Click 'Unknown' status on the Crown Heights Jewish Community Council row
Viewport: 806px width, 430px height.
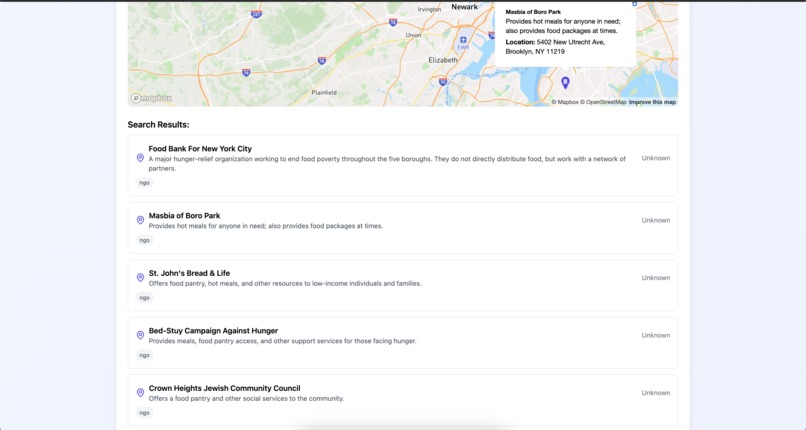655,393
